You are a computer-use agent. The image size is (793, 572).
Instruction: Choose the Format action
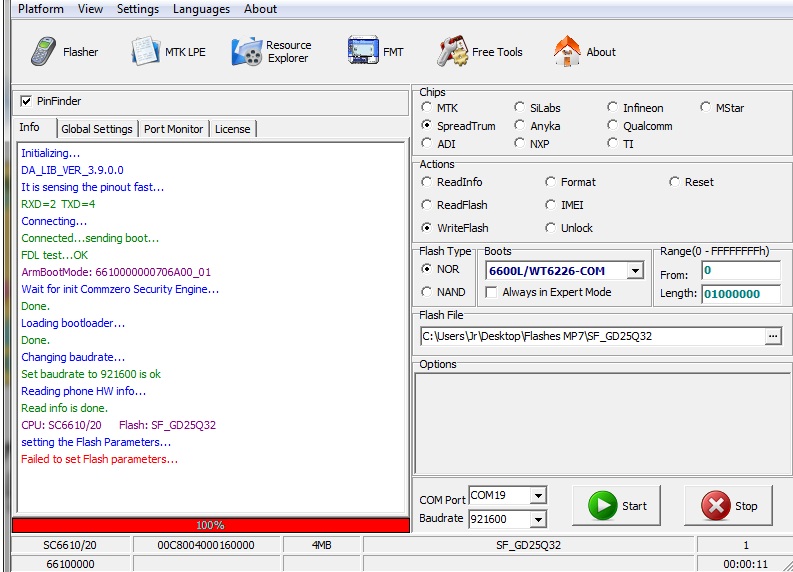[x=550, y=182]
